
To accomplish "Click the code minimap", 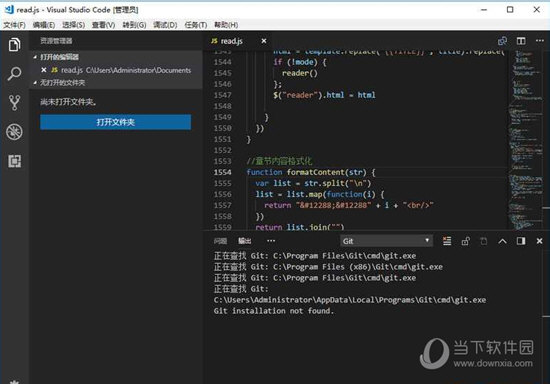I will (x=525, y=140).
